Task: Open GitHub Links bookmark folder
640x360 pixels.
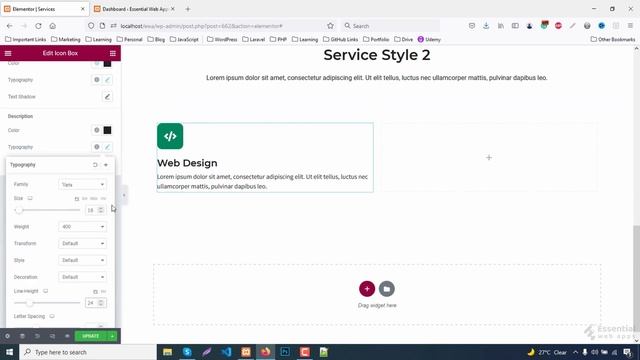Action: (340, 40)
